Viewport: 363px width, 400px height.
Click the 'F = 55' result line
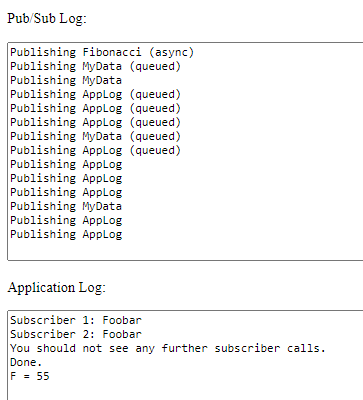coord(30,376)
